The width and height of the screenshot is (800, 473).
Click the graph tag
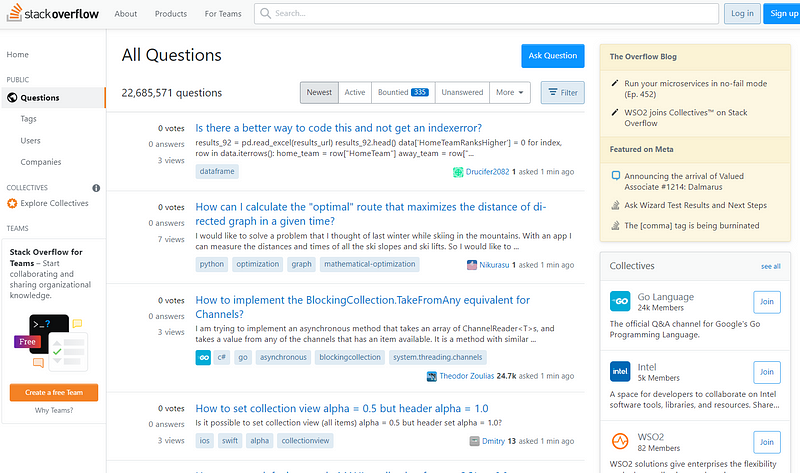[x=302, y=264]
